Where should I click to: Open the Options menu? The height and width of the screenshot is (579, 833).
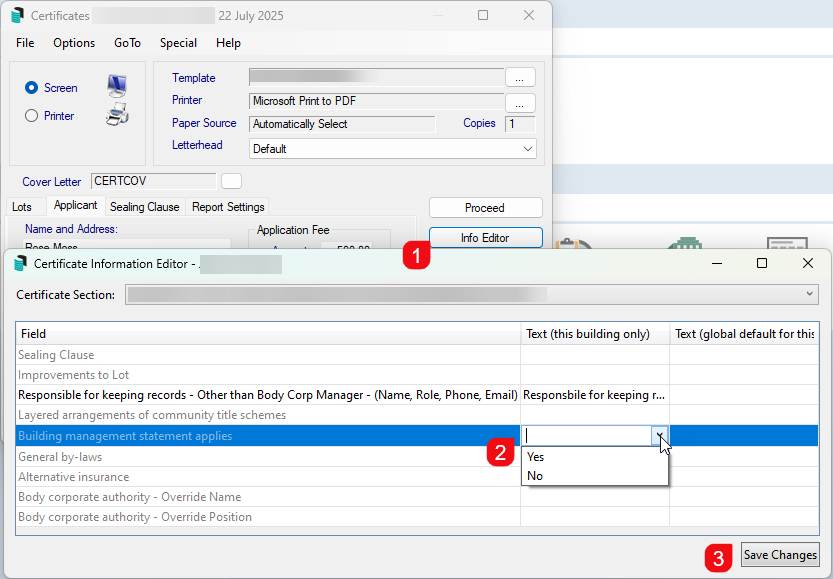coord(74,43)
